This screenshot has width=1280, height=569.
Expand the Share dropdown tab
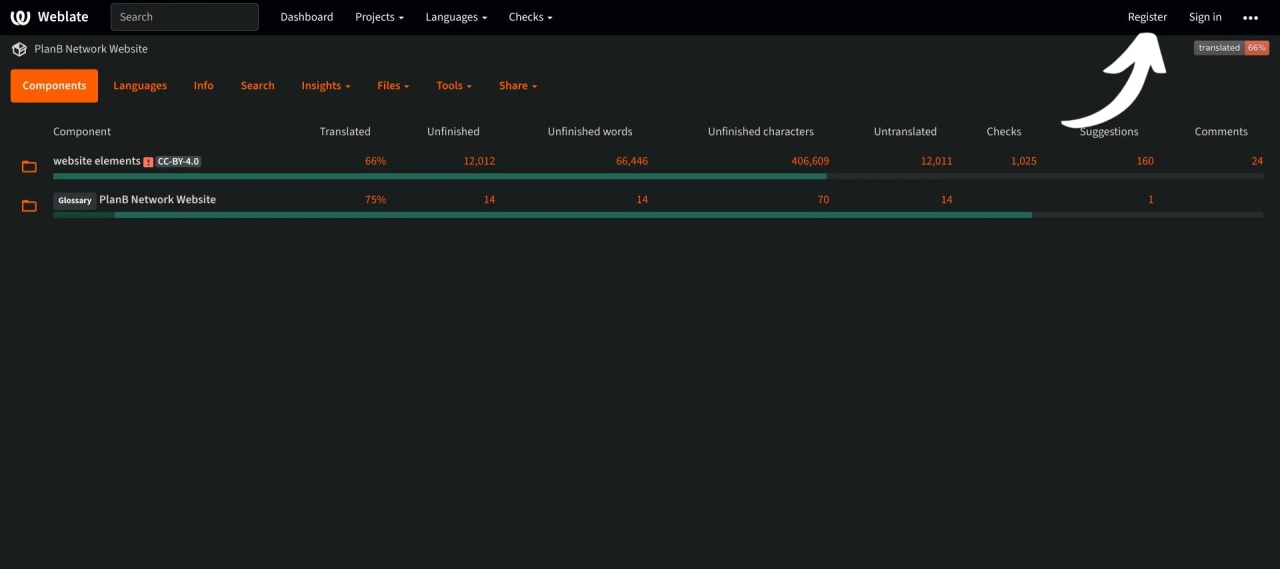518,86
